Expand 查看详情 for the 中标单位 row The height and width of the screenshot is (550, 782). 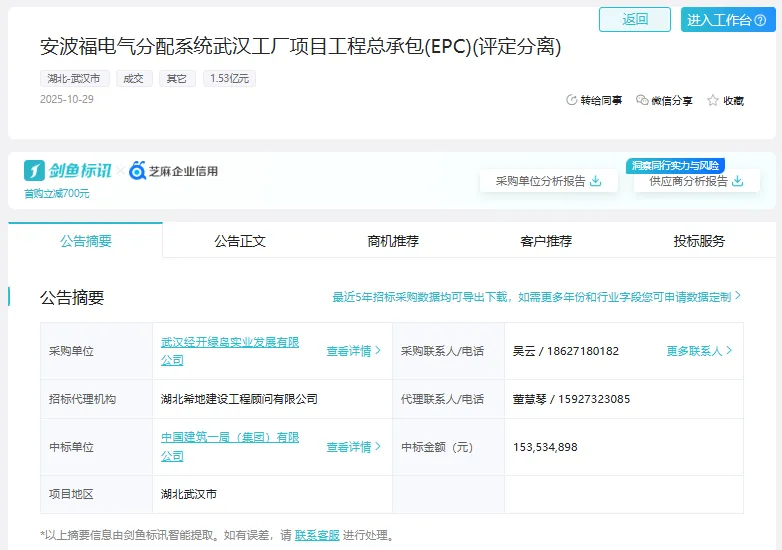coord(353,447)
